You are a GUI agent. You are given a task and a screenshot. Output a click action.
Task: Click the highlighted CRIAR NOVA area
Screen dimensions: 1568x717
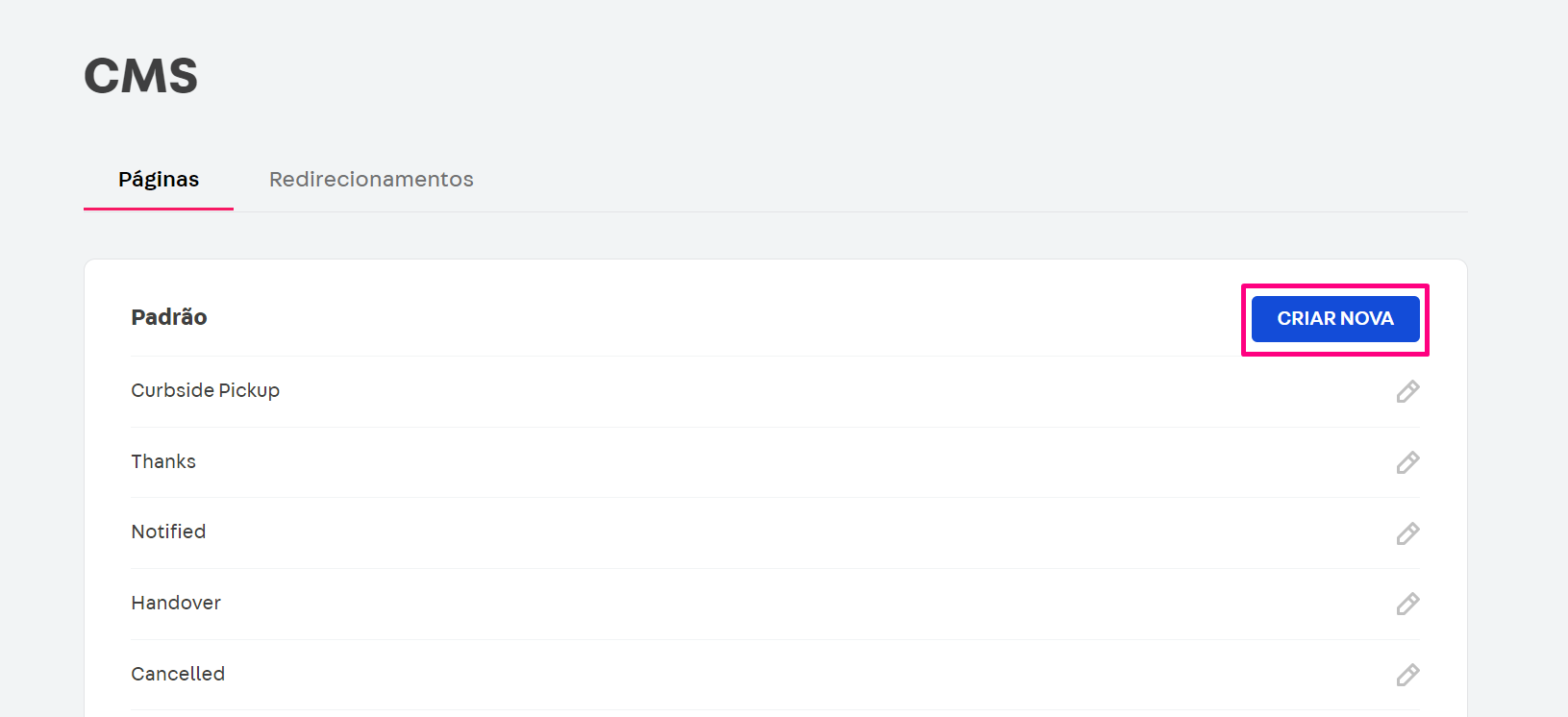pyautogui.click(x=1334, y=318)
